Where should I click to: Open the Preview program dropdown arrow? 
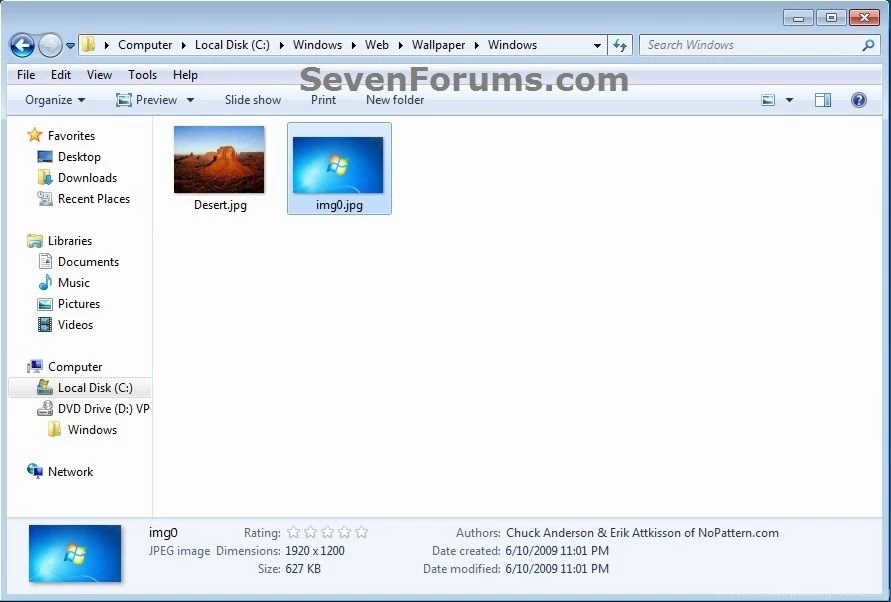click(190, 100)
